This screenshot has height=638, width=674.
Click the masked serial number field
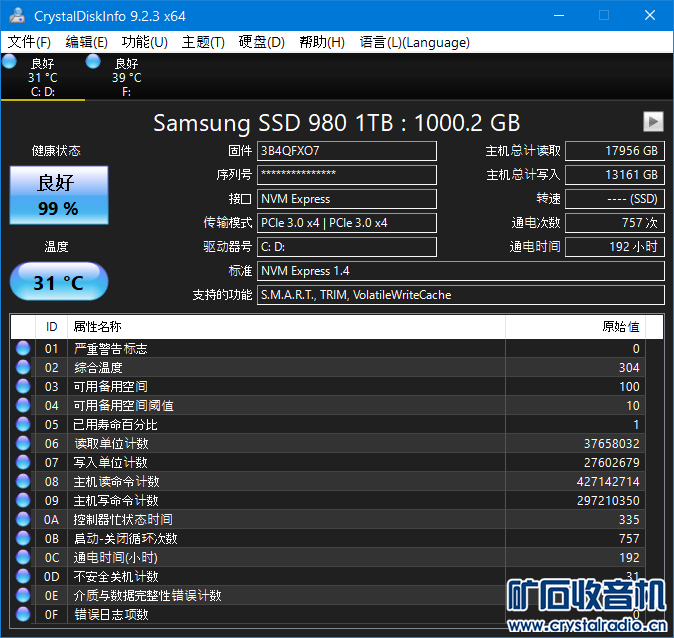pyautogui.click(x=346, y=175)
